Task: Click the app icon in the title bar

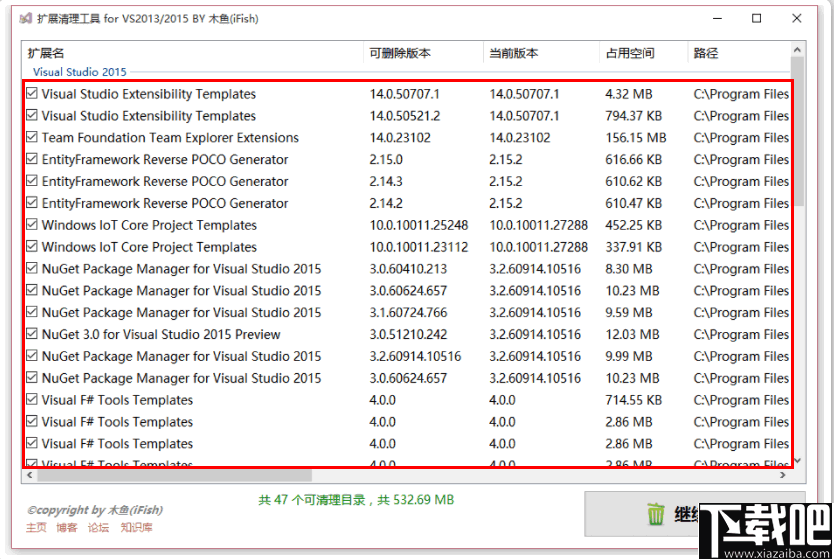Action: tap(26, 19)
